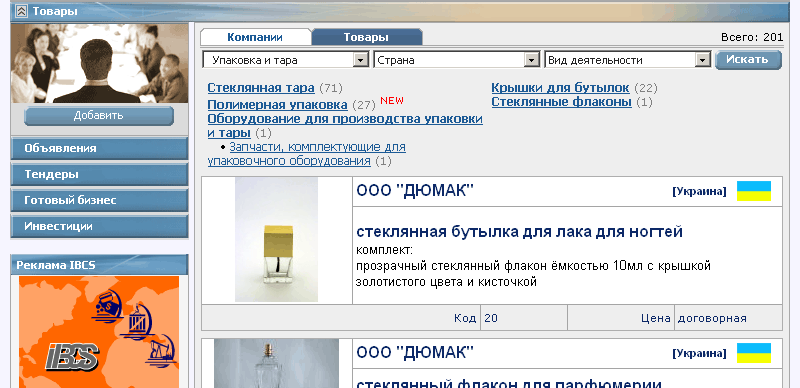Open the Объявления menu section

coord(99,149)
